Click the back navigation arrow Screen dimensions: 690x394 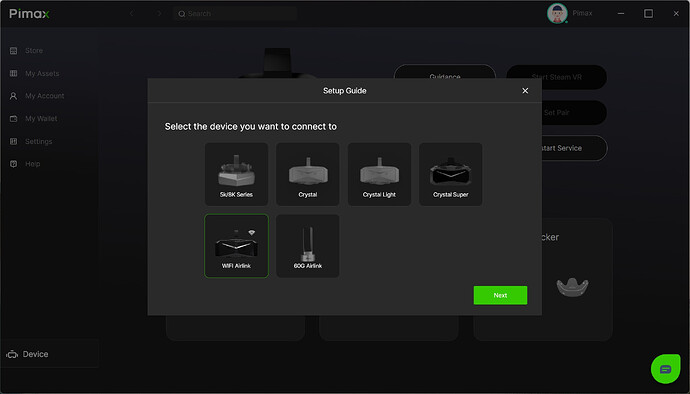click(132, 14)
